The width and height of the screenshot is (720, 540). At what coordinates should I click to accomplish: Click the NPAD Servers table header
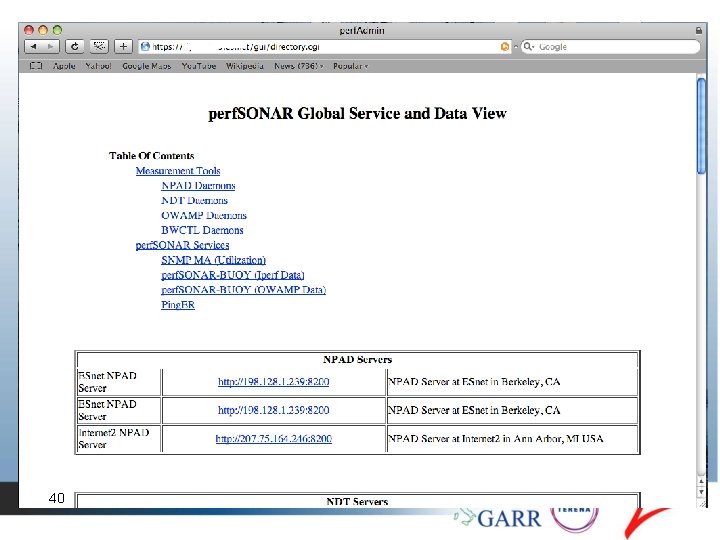(357, 360)
